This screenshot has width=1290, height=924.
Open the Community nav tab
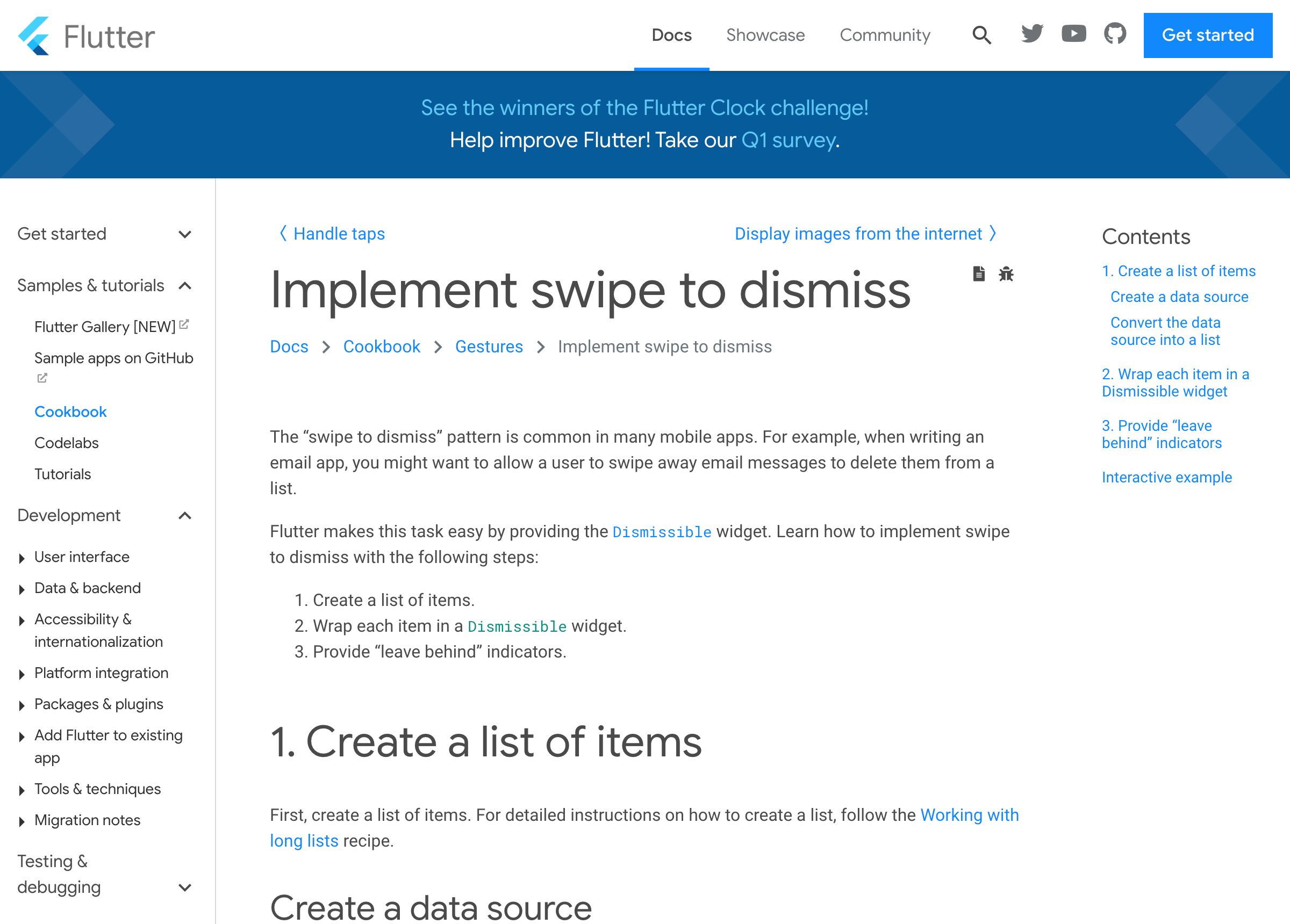(x=885, y=35)
